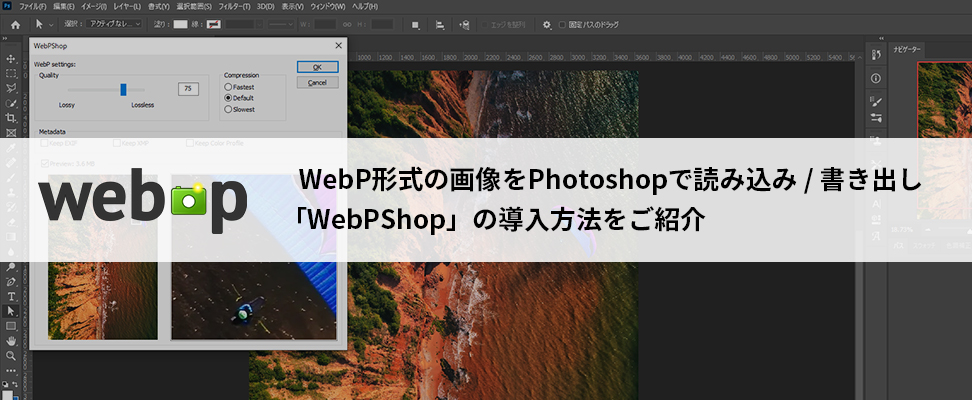Screen dimensions: 972x400
Task: Click the link width and height icon
Action: click(347, 25)
